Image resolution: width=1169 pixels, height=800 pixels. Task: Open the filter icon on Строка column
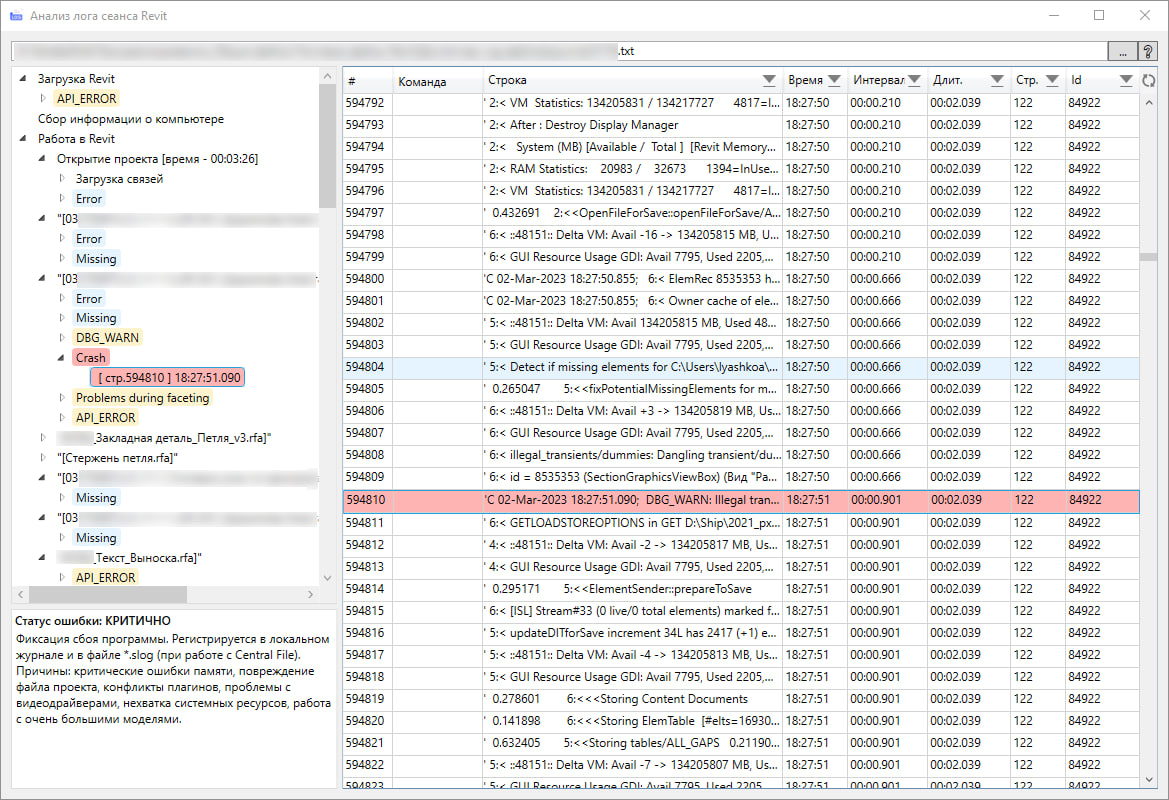click(768, 81)
